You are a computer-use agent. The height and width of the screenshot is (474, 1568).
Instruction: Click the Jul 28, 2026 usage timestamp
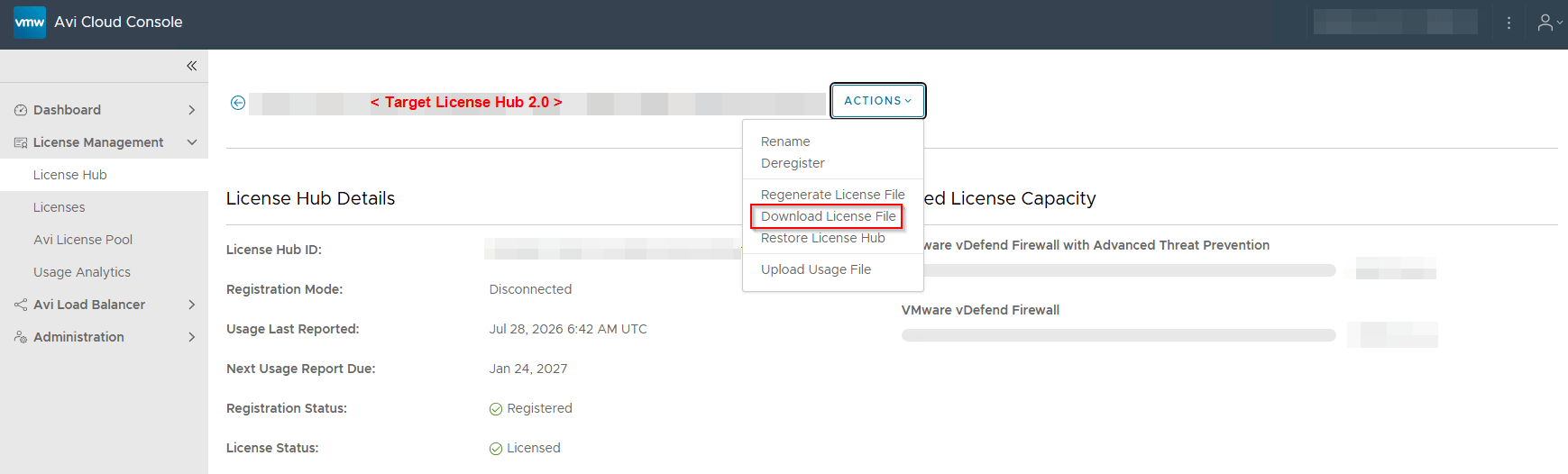[x=568, y=329]
